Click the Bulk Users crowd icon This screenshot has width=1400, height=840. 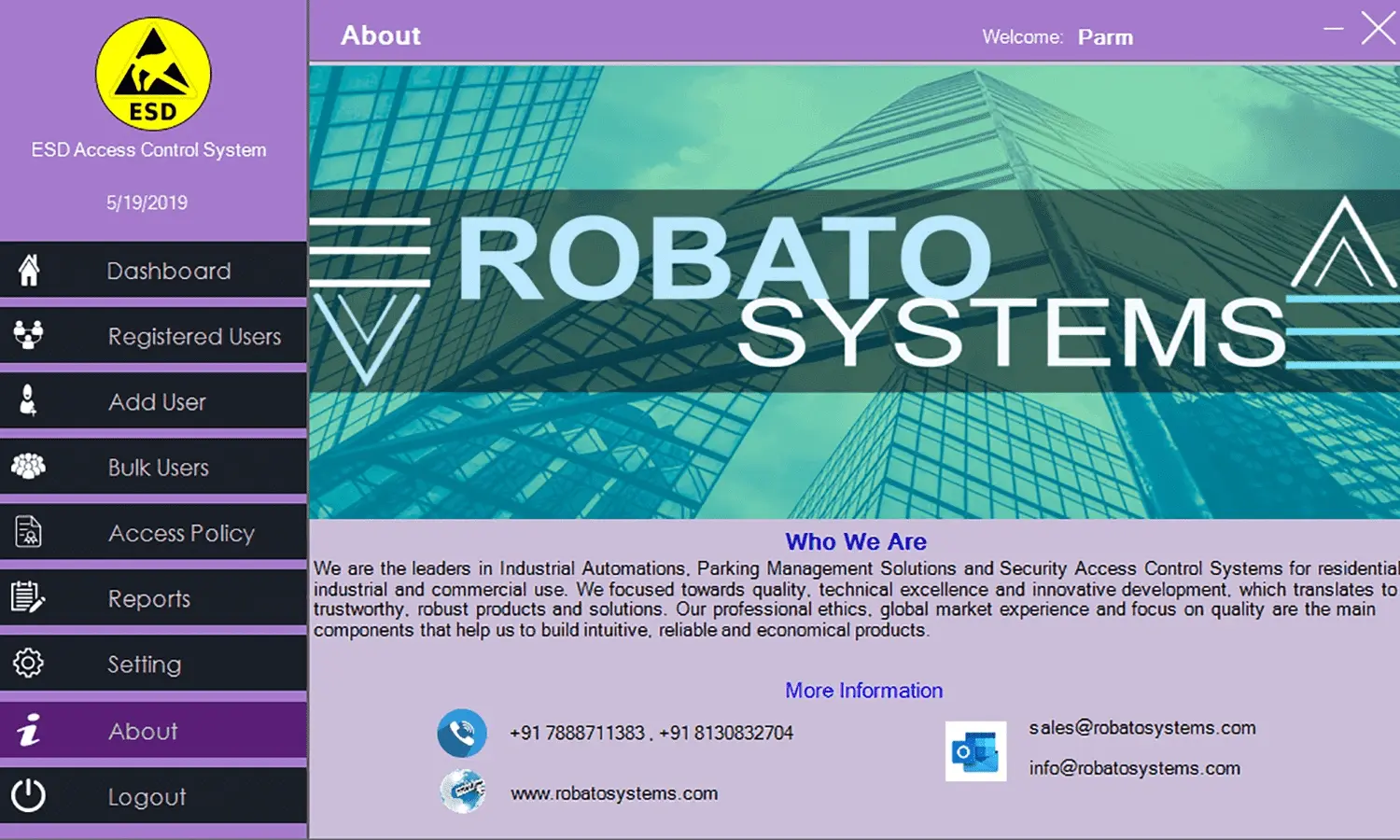[29, 466]
